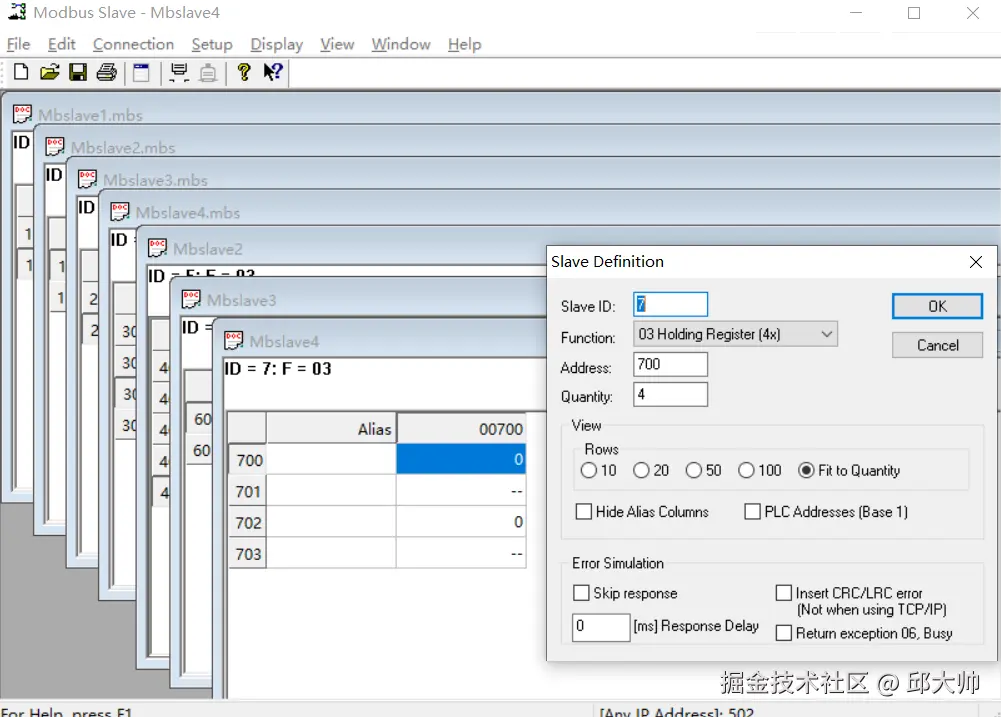Open the View menu
This screenshot has height=717, width=1001.
(x=337, y=44)
